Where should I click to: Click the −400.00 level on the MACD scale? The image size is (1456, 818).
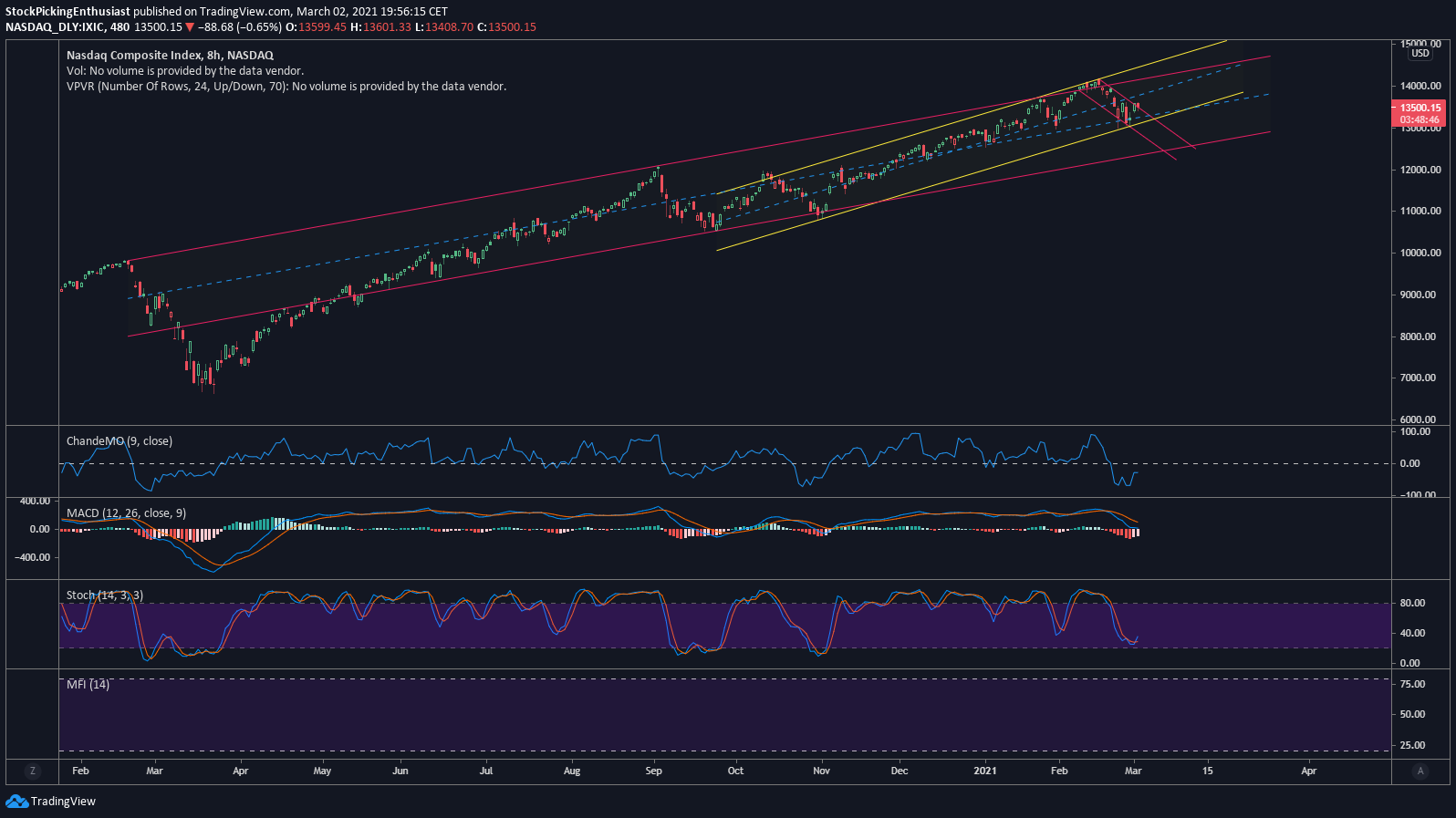(32, 558)
